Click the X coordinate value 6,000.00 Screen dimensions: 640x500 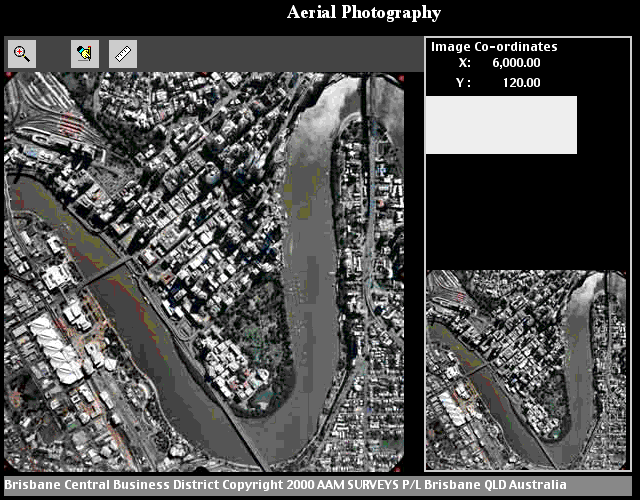[516, 63]
